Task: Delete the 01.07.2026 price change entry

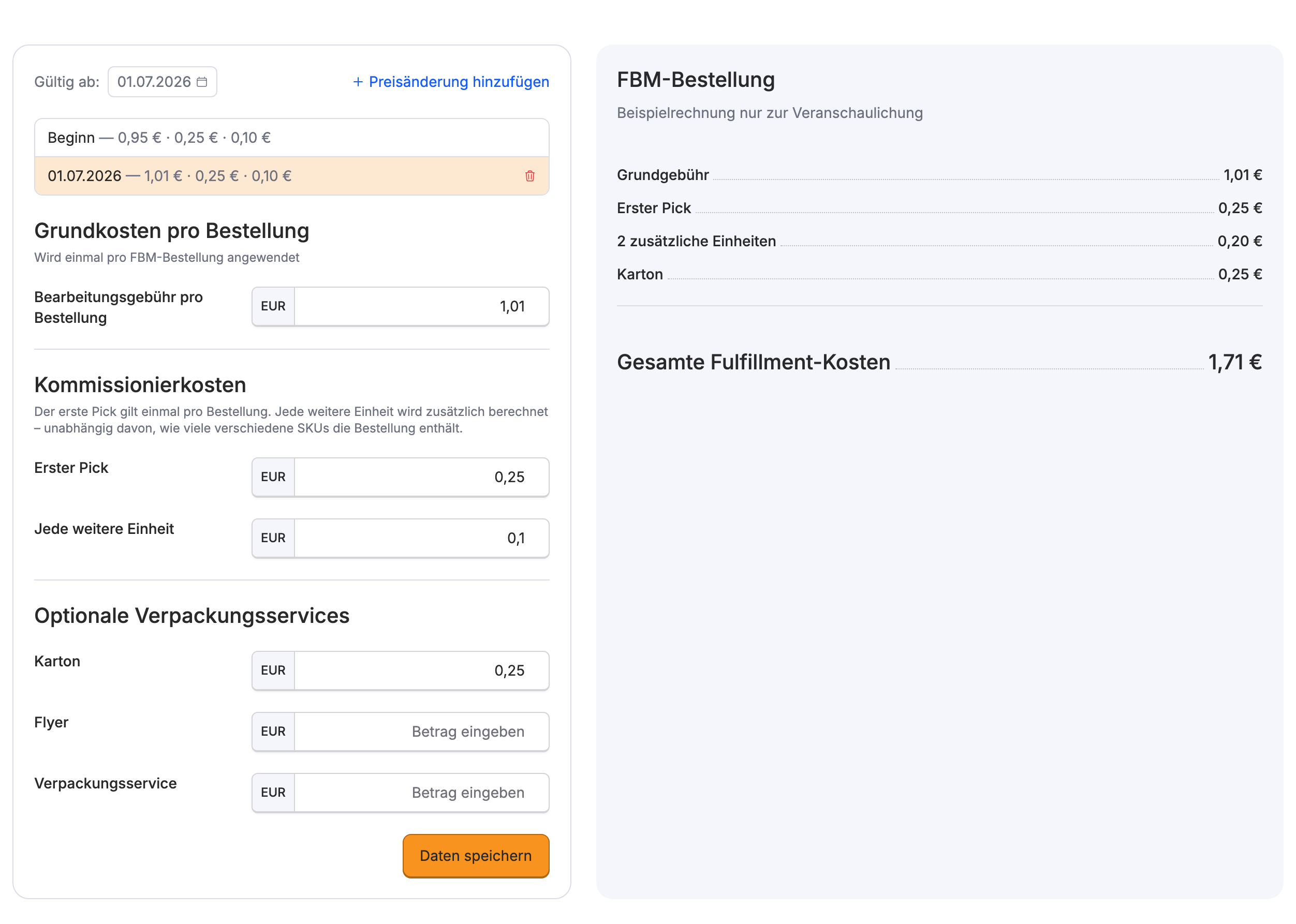Action: coord(529,176)
